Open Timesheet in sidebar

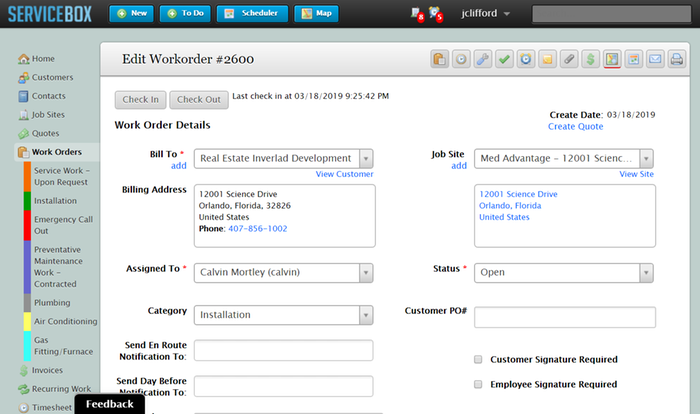click(45, 408)
